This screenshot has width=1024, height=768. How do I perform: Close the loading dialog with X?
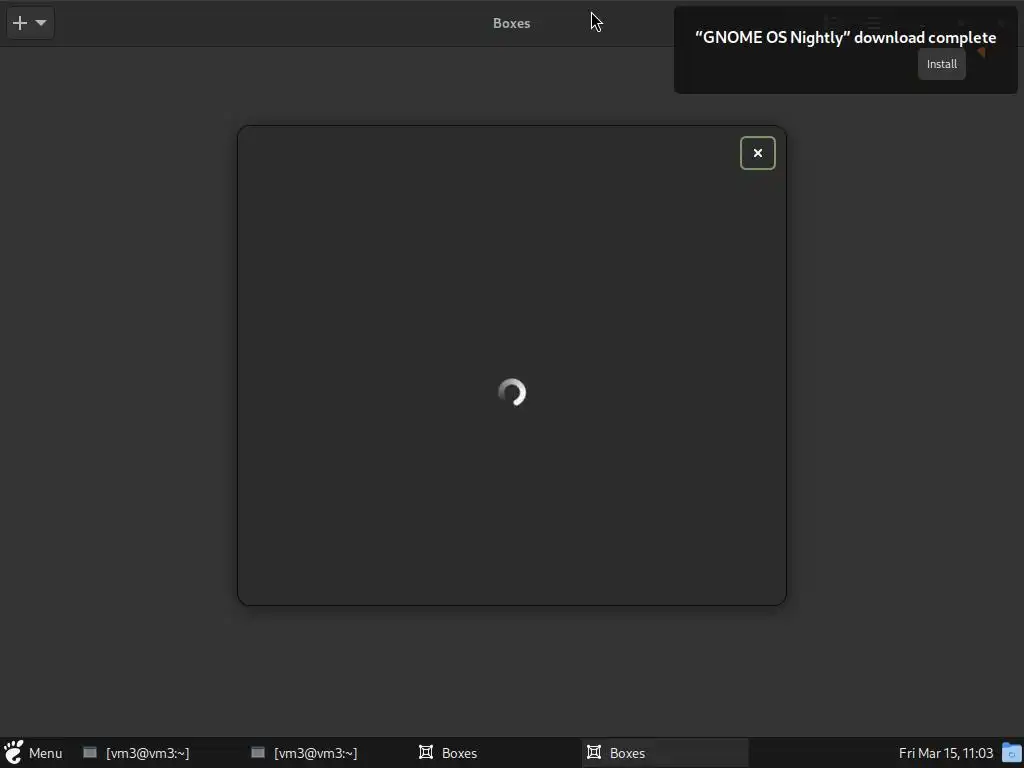[x=758, y=153]
